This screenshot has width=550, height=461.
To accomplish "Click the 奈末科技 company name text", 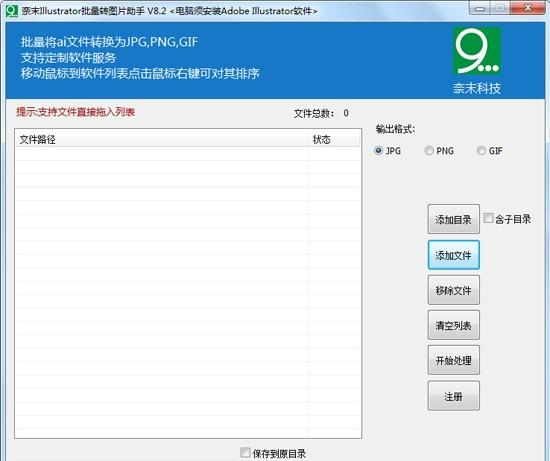I will tap(476, 88).
